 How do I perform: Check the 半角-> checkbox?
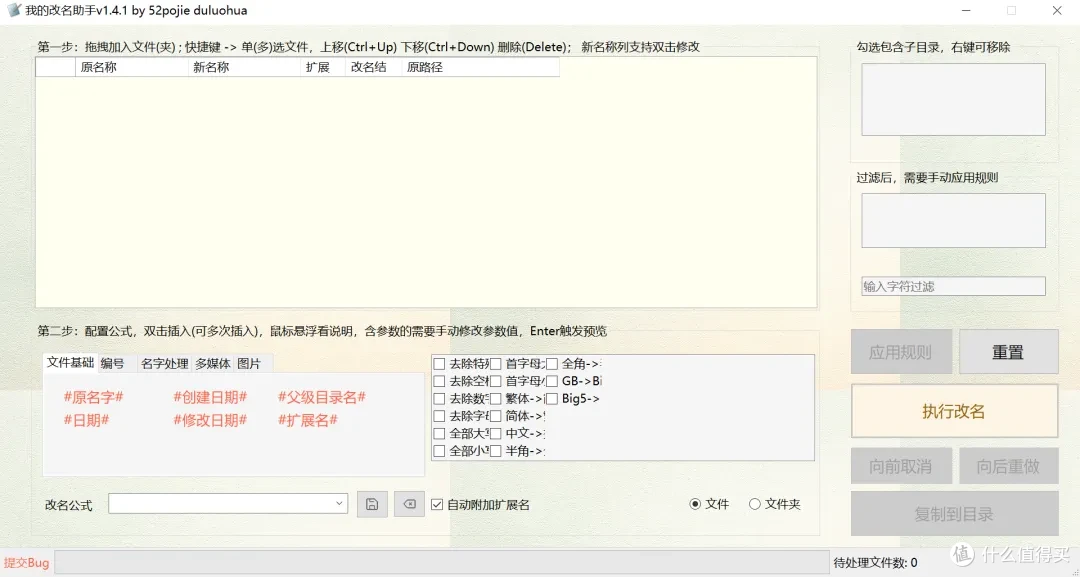tap(495, 451)
